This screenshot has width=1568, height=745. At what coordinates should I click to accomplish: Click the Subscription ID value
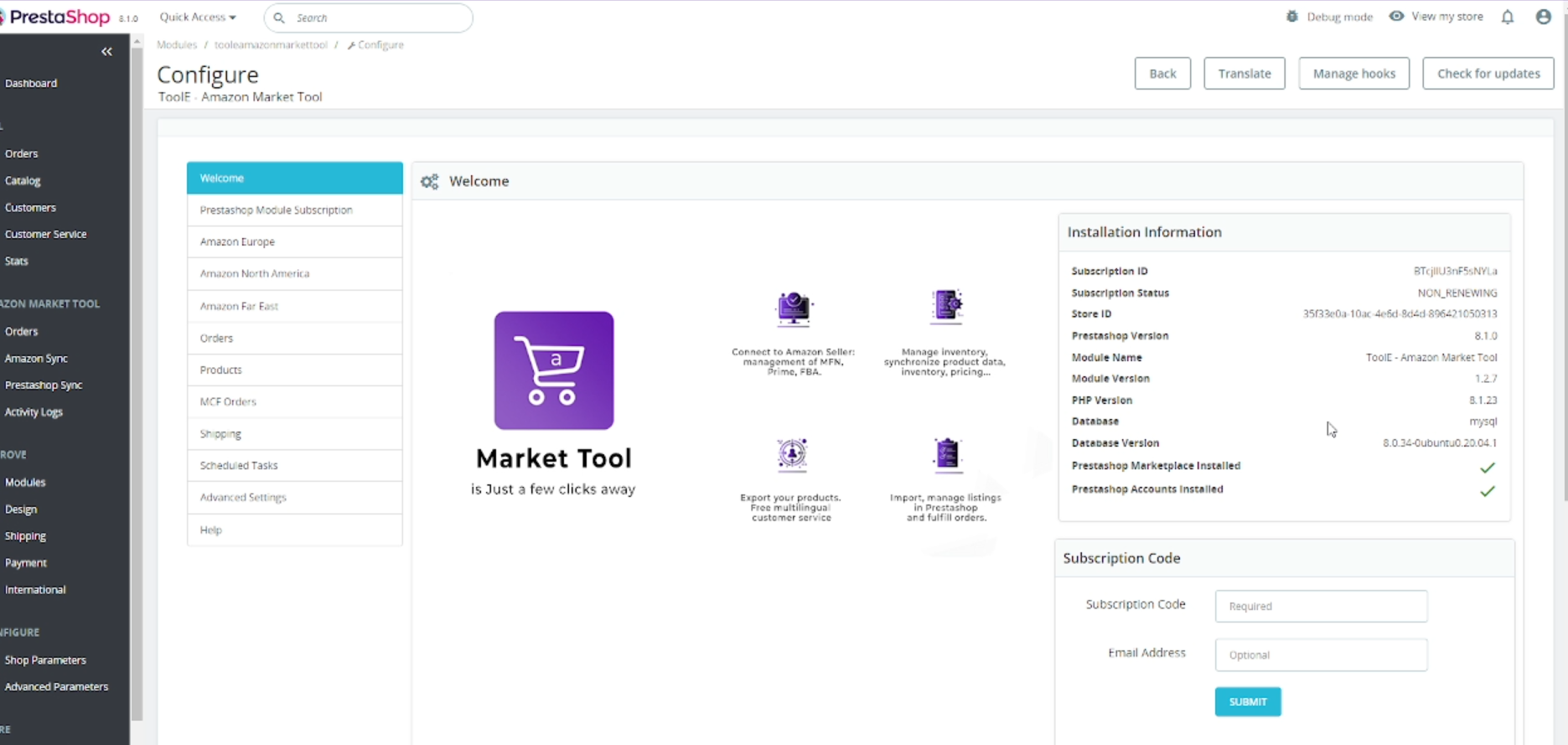point(1456,272)
